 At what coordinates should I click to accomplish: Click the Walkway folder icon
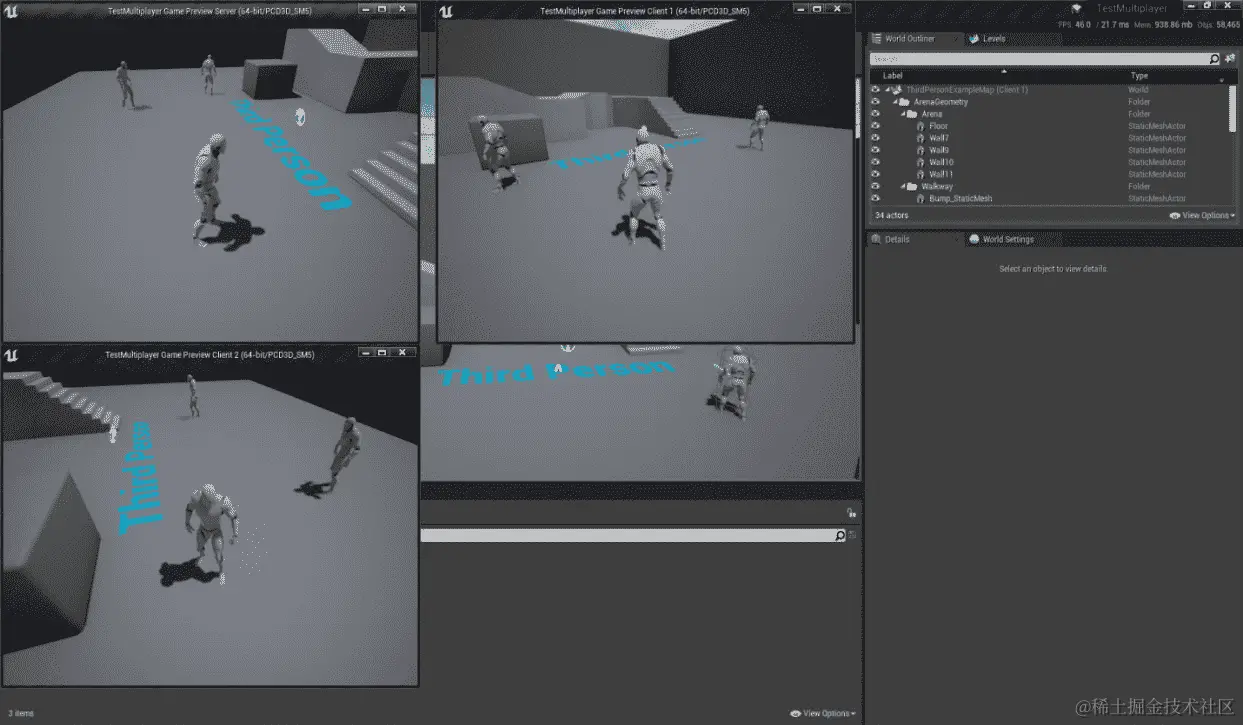pyautogui.click(x=912, y=186)
